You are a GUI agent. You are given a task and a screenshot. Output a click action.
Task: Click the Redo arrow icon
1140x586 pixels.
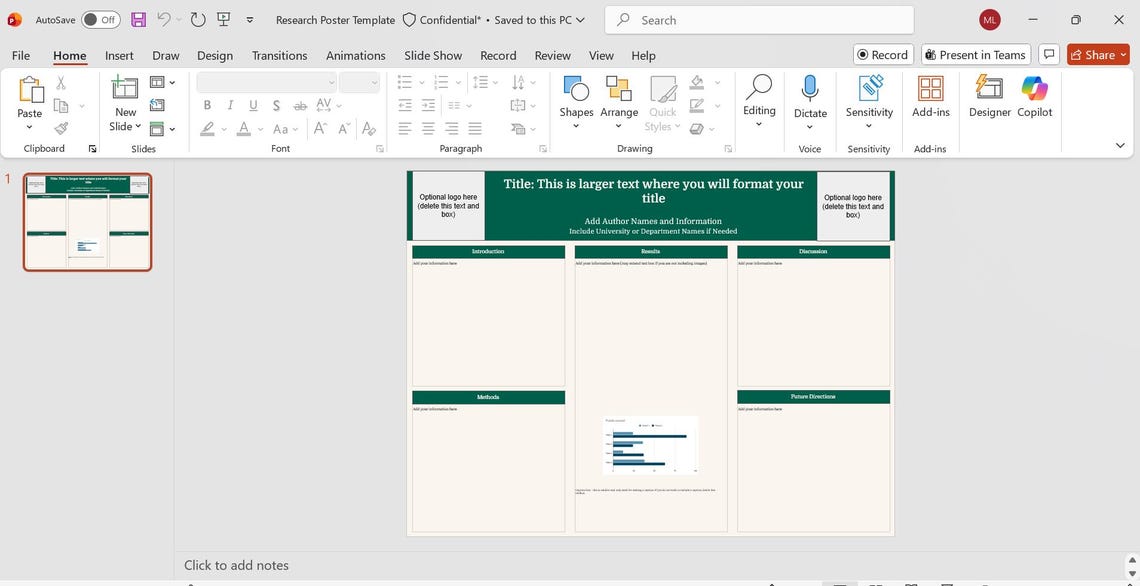point(198,20)
